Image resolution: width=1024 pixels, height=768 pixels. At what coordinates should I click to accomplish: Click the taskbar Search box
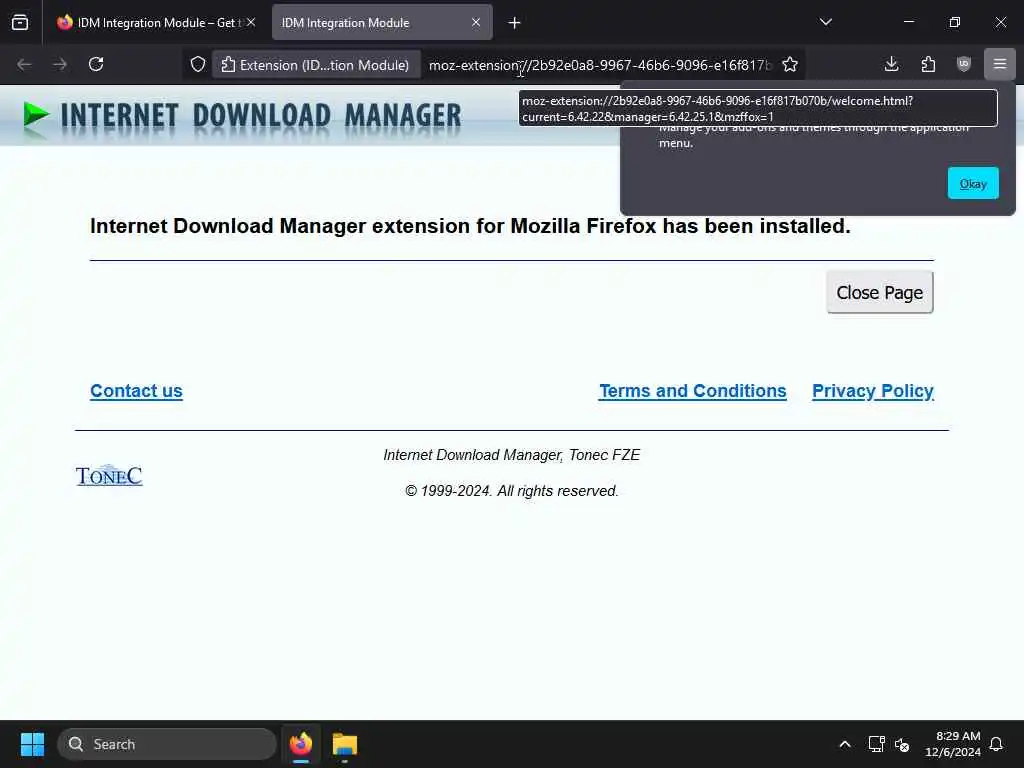tap(167, 744)
